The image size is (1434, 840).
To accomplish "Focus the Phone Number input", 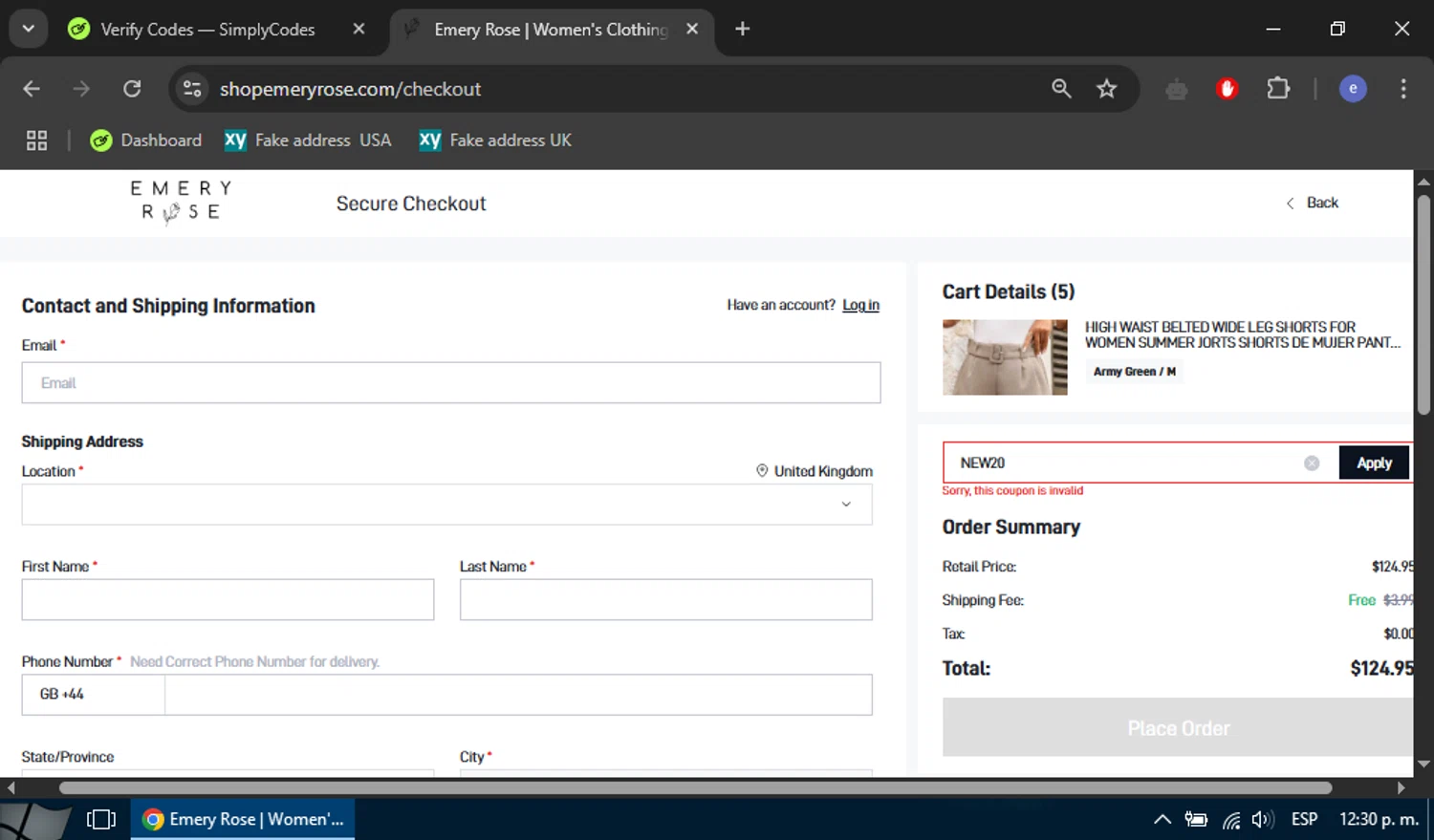I will click(518, 695).
